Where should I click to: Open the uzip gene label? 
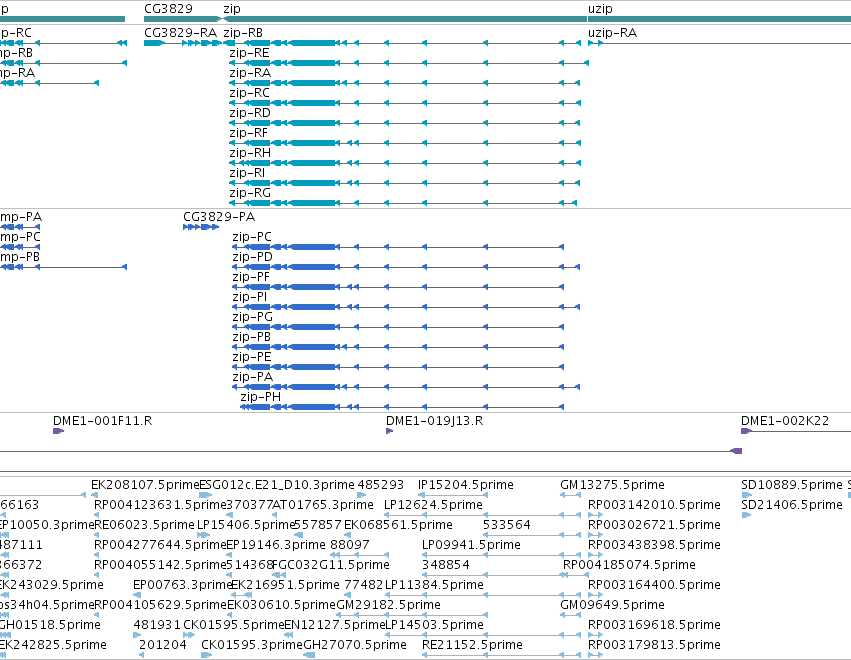click(x=600, y=9)
